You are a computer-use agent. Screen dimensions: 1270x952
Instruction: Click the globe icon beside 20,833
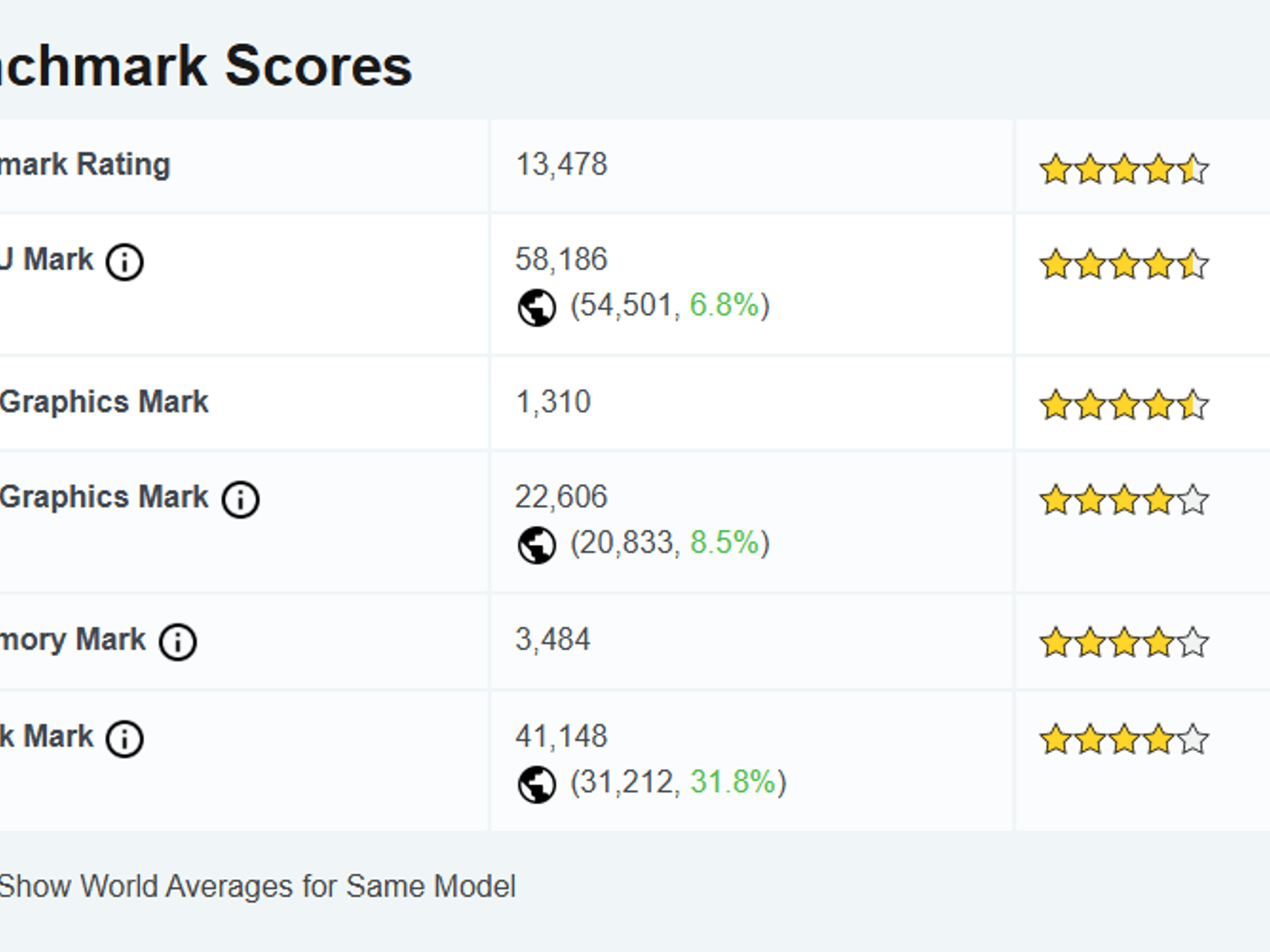536,545
